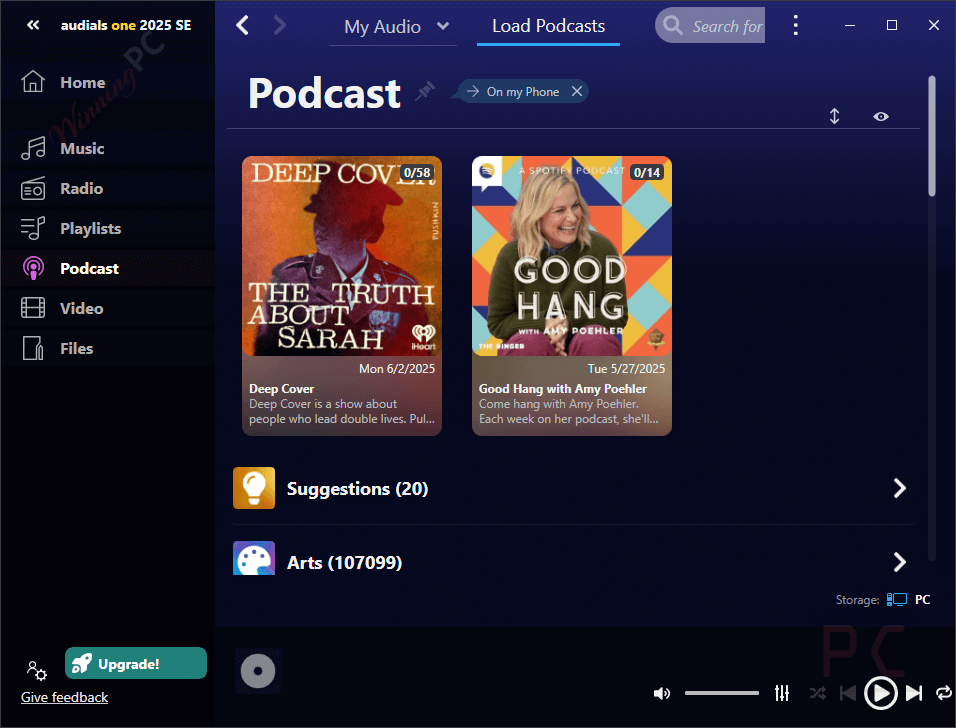Navigate back with the left arrow
Screen dimensions: 956x728
[x=243, y=26]
